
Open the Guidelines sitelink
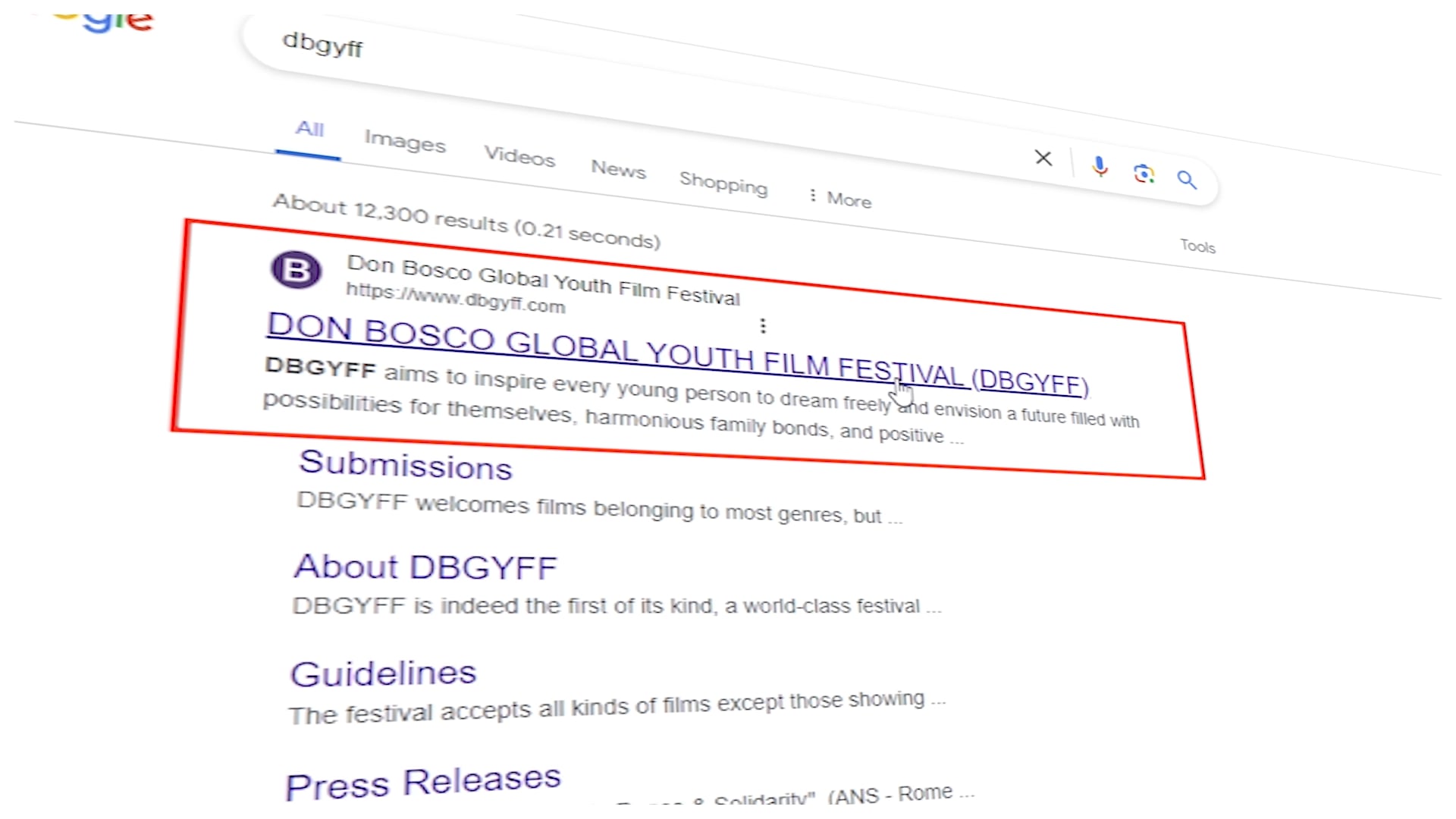[x=383, y=674]
